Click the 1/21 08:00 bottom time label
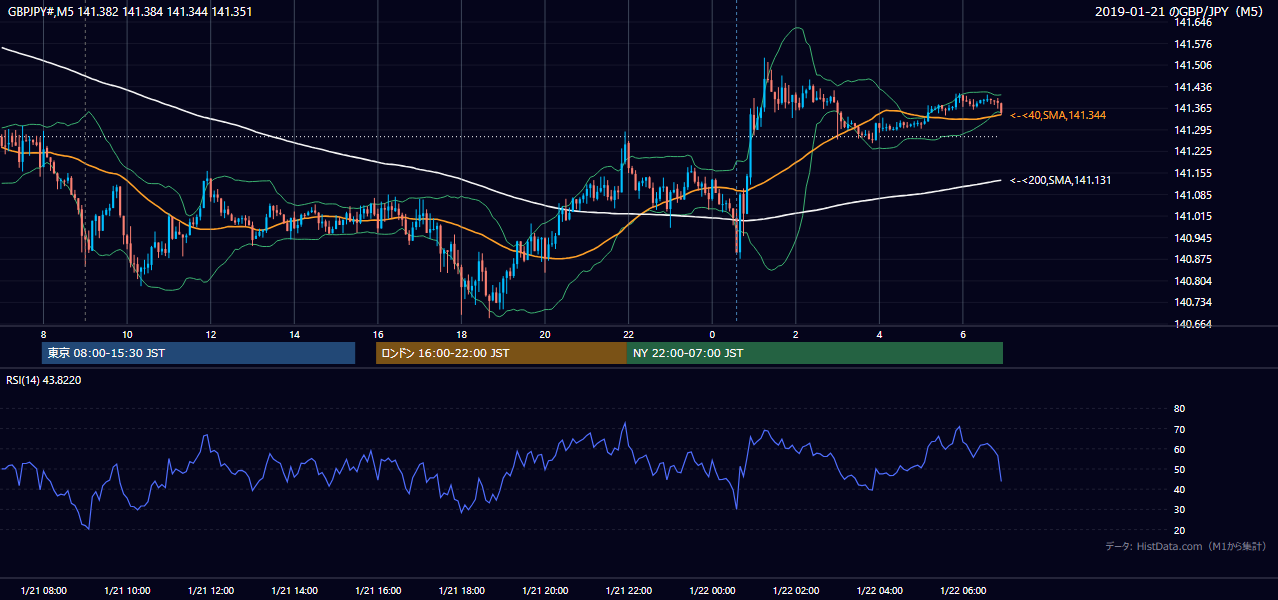The height and width of the screenshot is (600, 1278). 43,591
